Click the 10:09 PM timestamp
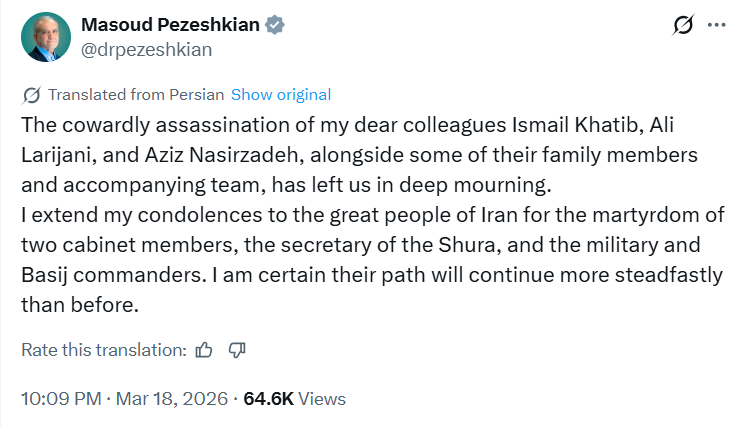 click(x=61, y=398)
